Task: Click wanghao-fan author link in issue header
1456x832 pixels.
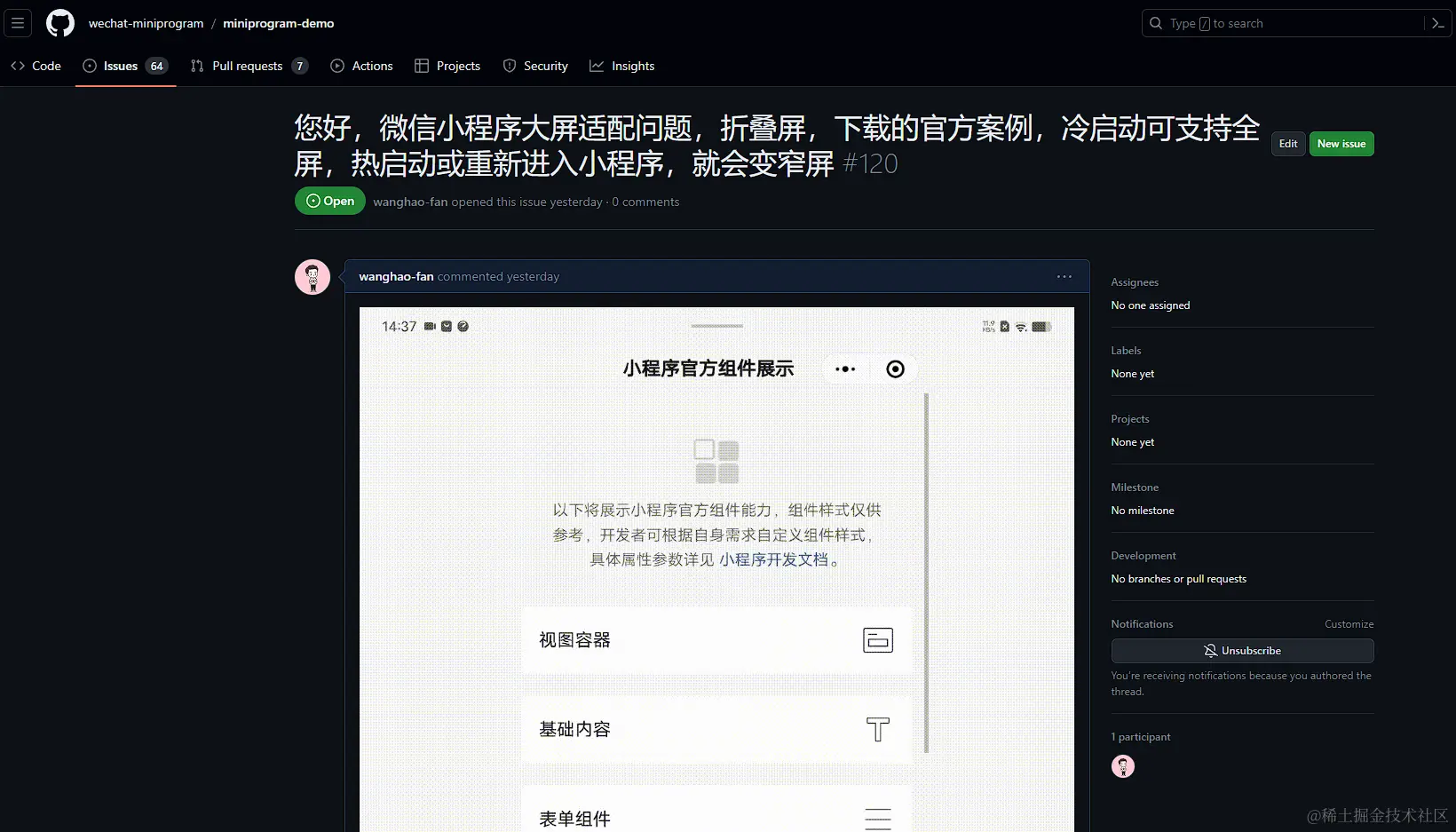Action: [x=410, y=202]
